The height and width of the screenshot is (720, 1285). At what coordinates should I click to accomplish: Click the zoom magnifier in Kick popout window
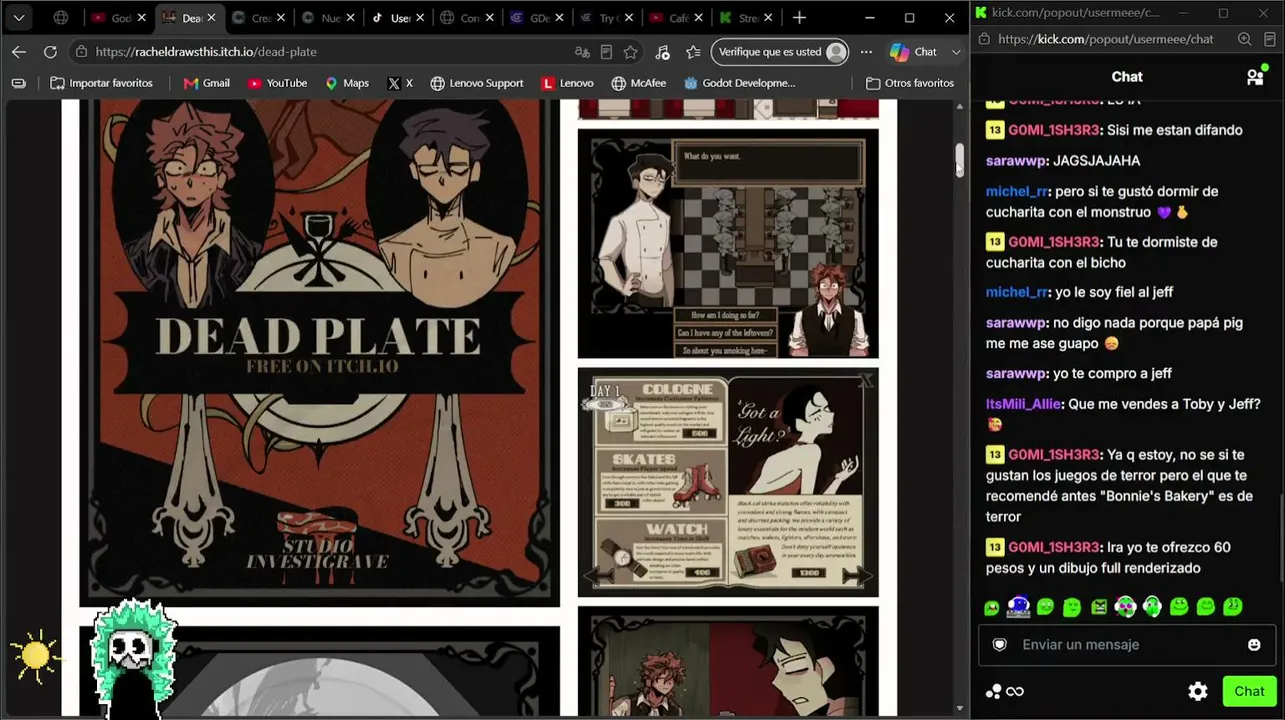[x=1244, y=39]
